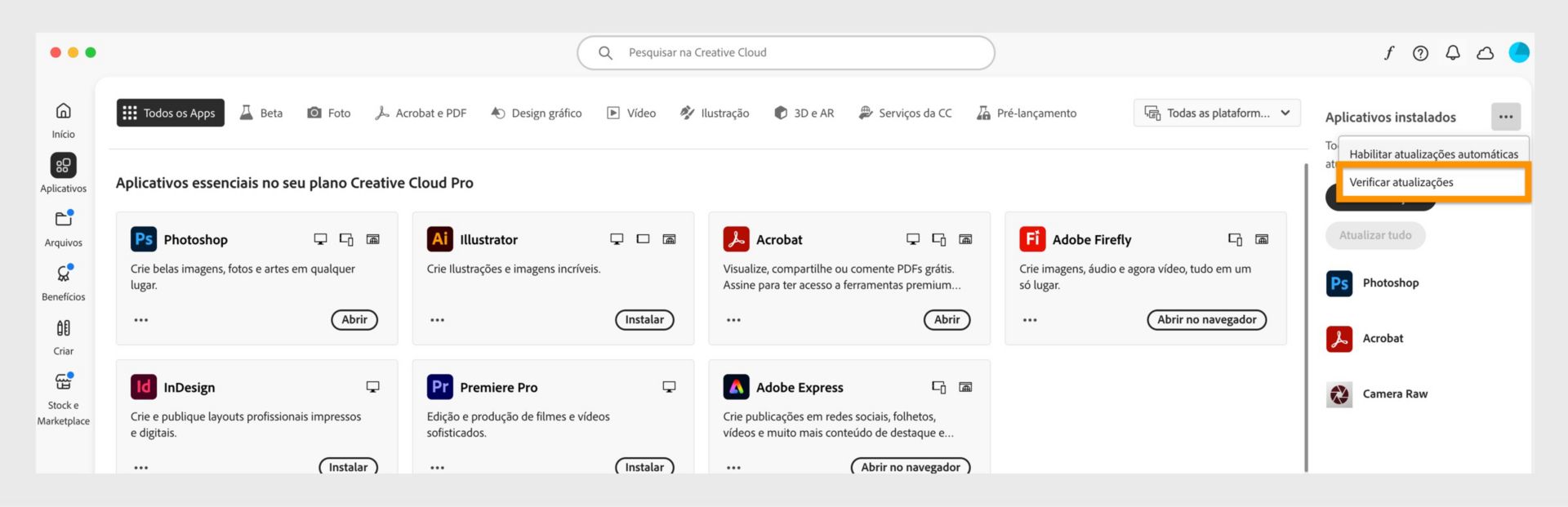
Task: Open more options on Premiere Pro card
Action: pyautogui.click(x=438, y=468)
